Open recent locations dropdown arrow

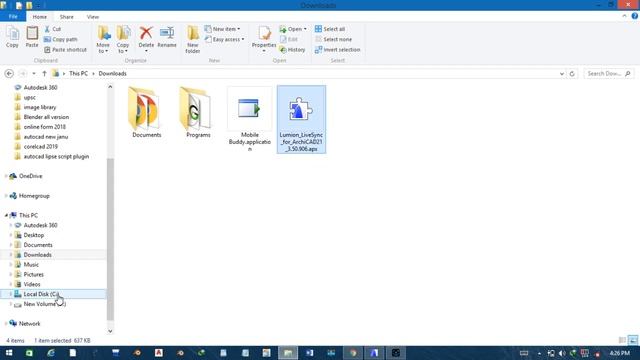point(34,73)
